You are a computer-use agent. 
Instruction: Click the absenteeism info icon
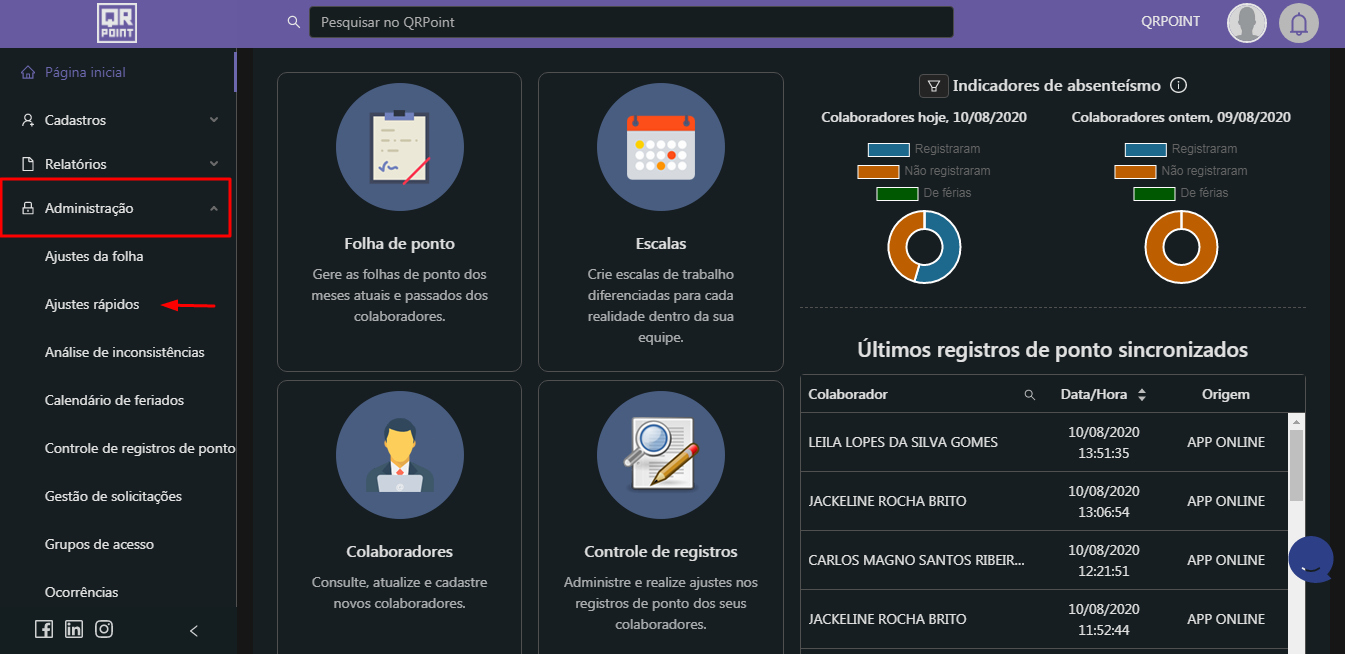point(1178,86)
